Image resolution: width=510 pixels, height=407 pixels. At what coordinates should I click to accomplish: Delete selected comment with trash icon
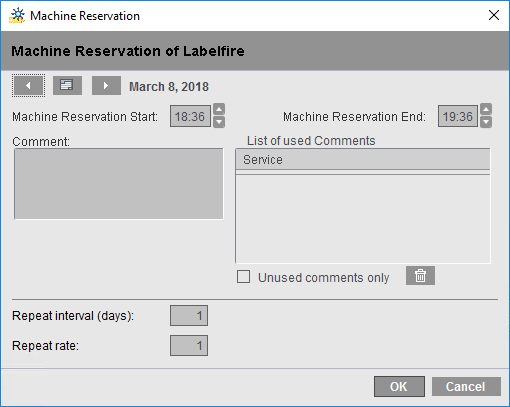point(420,276)
